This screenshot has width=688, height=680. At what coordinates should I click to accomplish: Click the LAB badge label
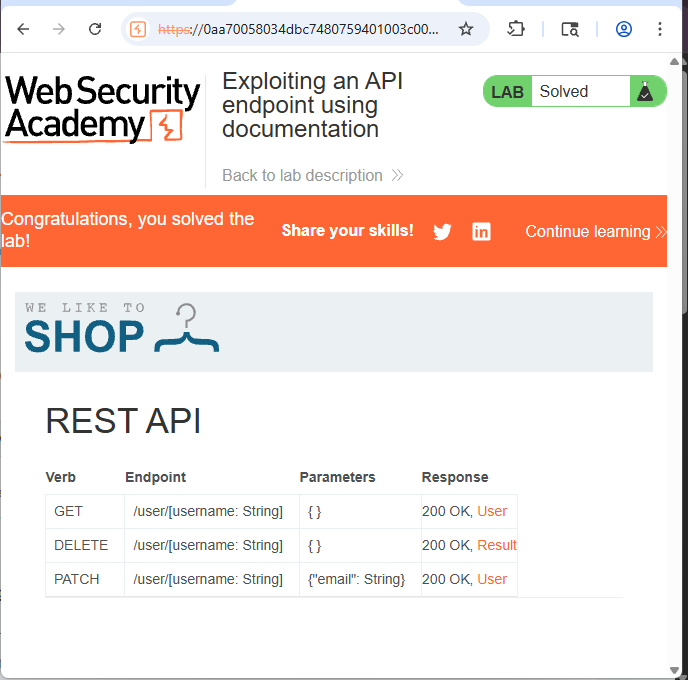[x=507, y=92]
